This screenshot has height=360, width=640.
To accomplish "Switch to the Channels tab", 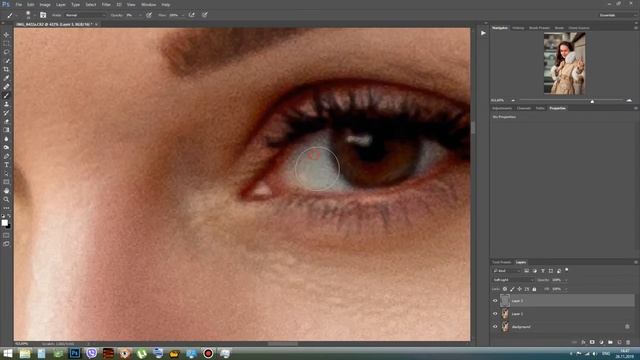I will pyautogui.click(x=524, y=108).
